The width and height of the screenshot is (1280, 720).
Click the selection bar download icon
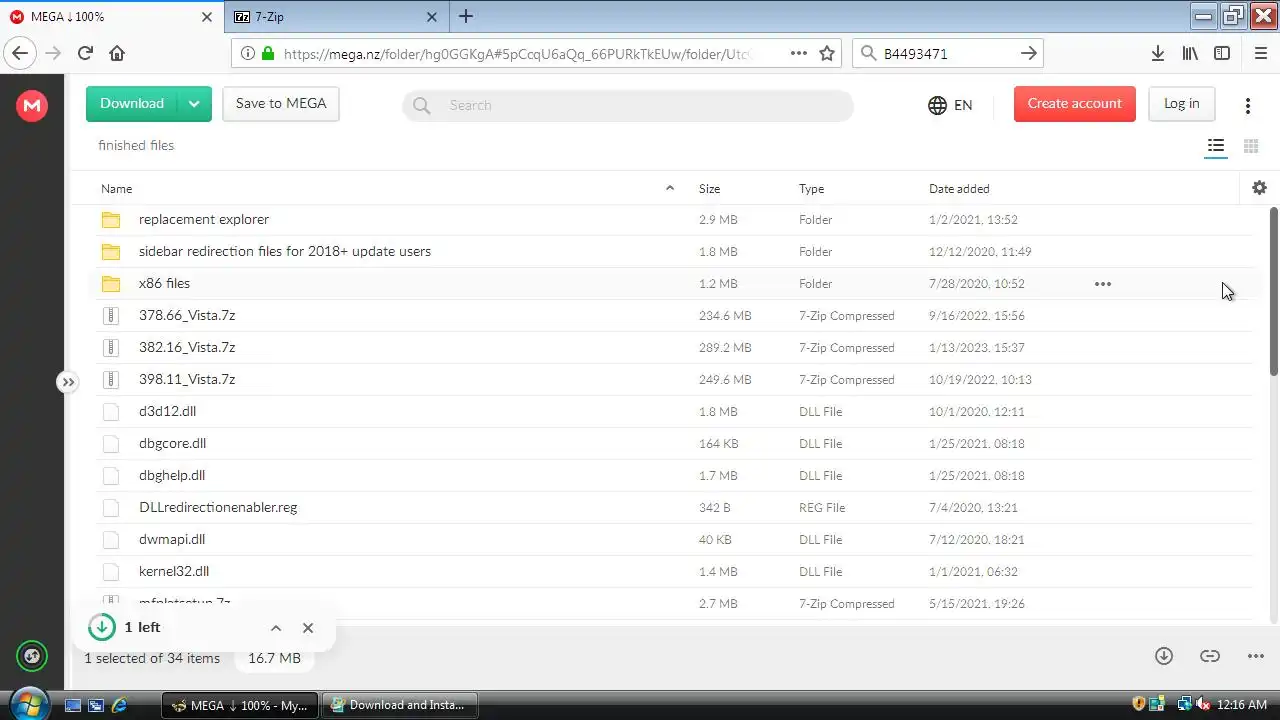pyautogui.click(x=1163, y=656)
